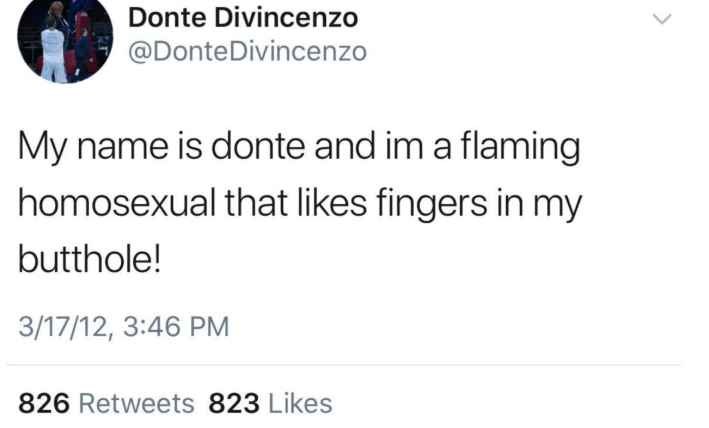Click the number 826 in retweet count
This screenshot has height=428, width=709.
(44, 403)
